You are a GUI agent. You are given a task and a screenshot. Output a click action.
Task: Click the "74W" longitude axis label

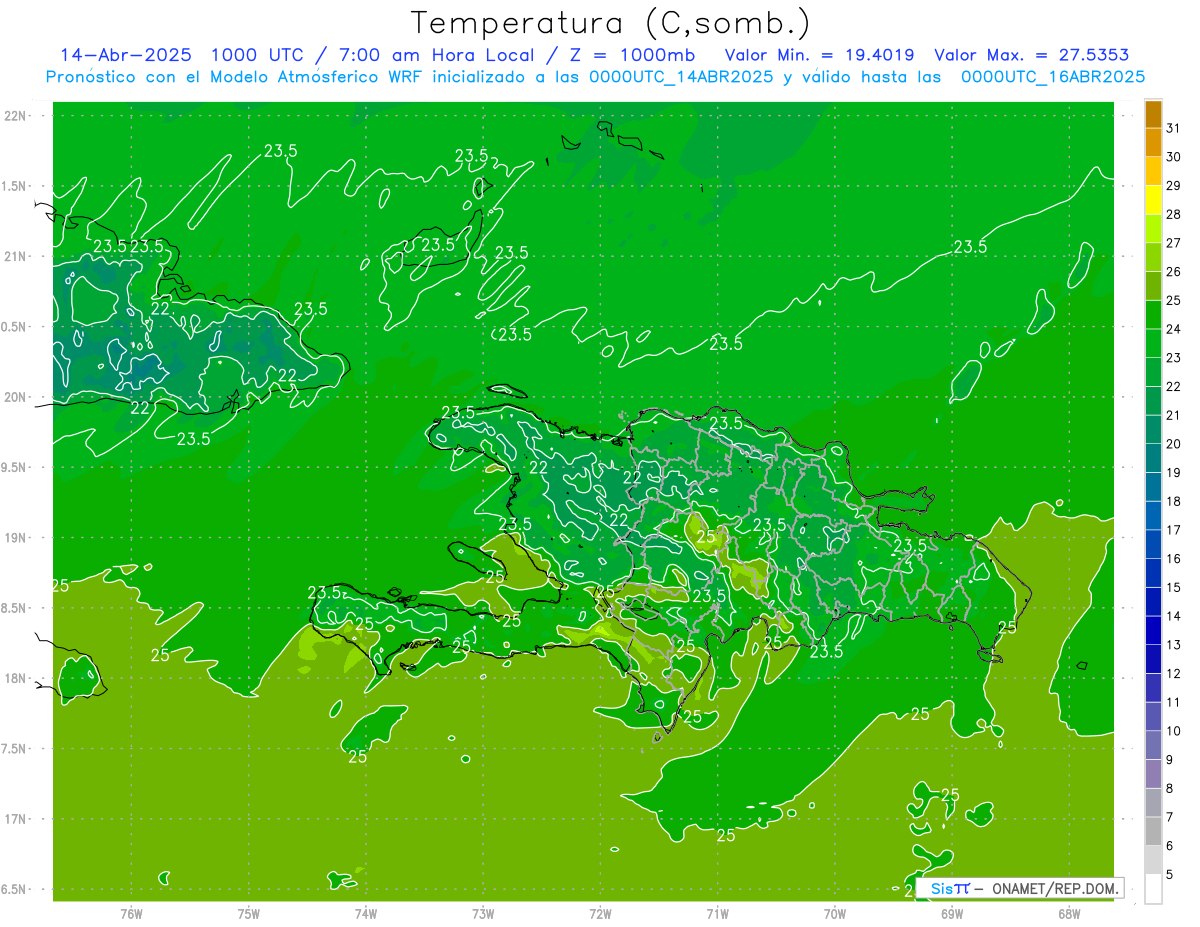366,913
